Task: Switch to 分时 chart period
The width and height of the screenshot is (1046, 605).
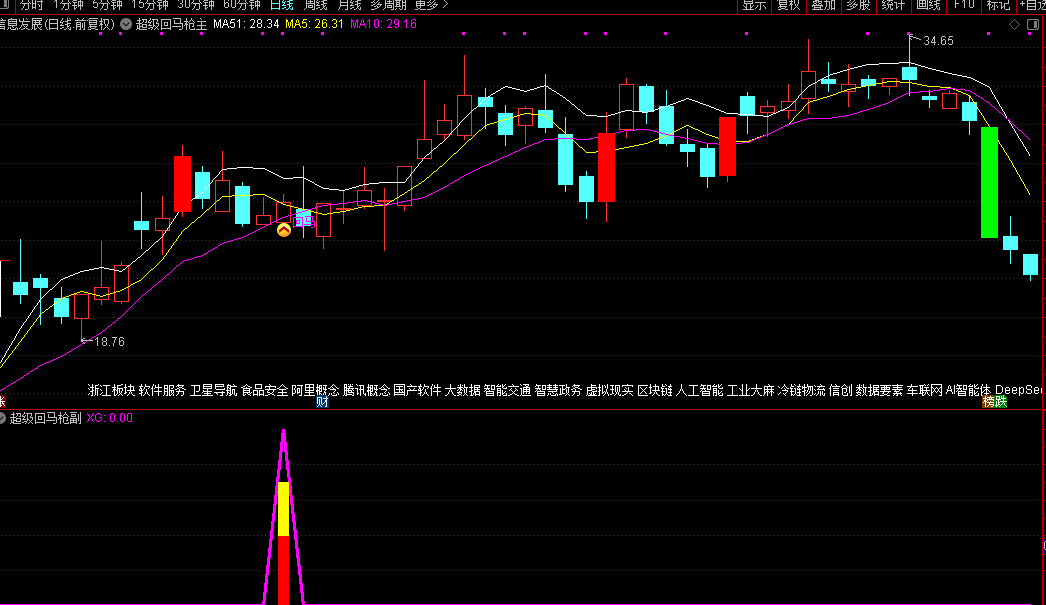Action: pos(31,5)
